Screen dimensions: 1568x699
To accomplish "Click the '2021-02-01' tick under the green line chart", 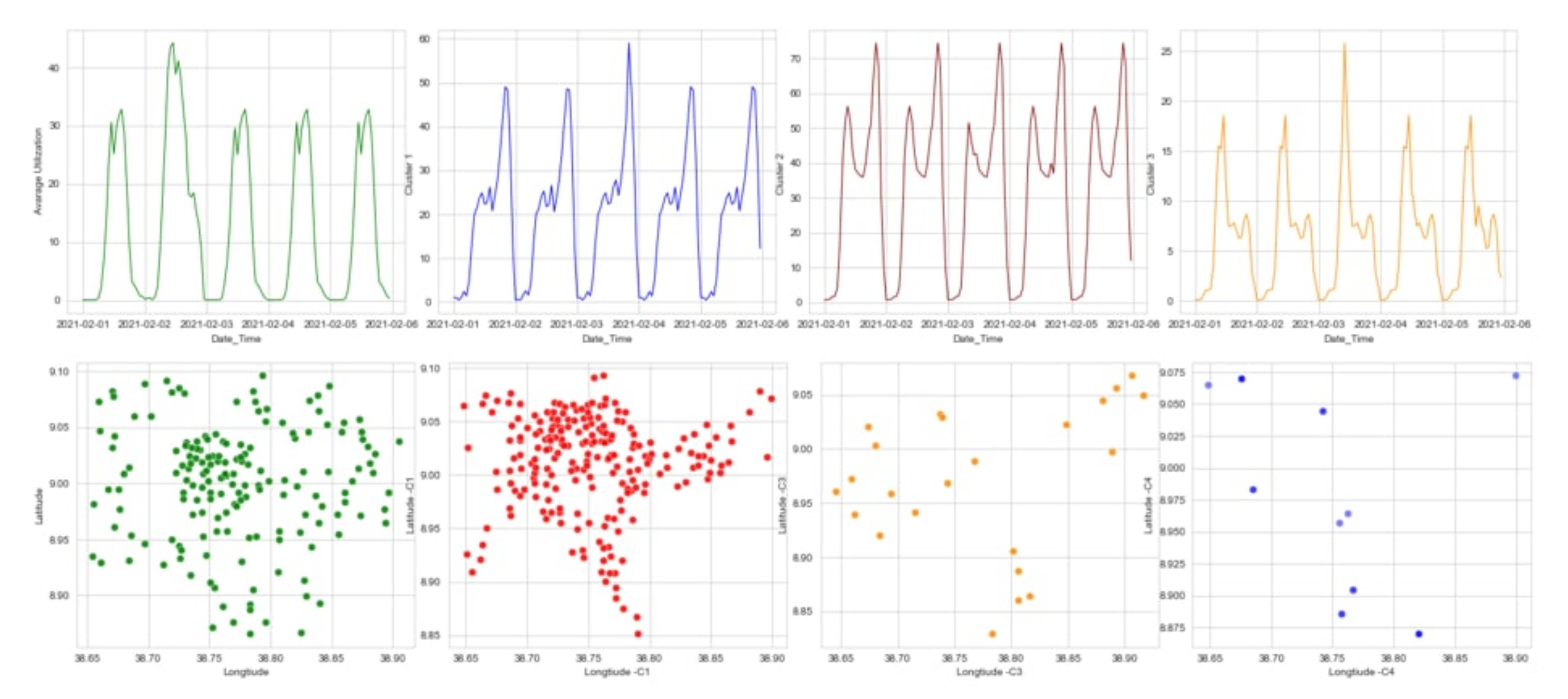I will [83, 324].
